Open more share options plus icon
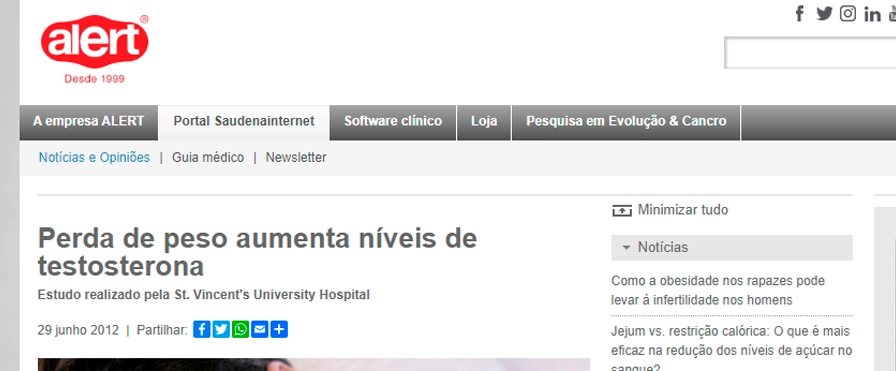Image resolution: width=896 pixels, height=371 pixels. [279, 329]
